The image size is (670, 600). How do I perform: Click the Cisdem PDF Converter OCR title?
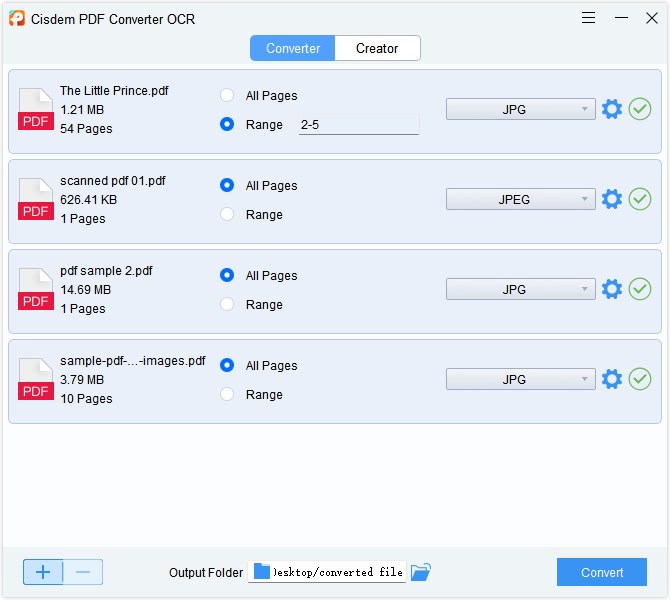click(113, 19)
